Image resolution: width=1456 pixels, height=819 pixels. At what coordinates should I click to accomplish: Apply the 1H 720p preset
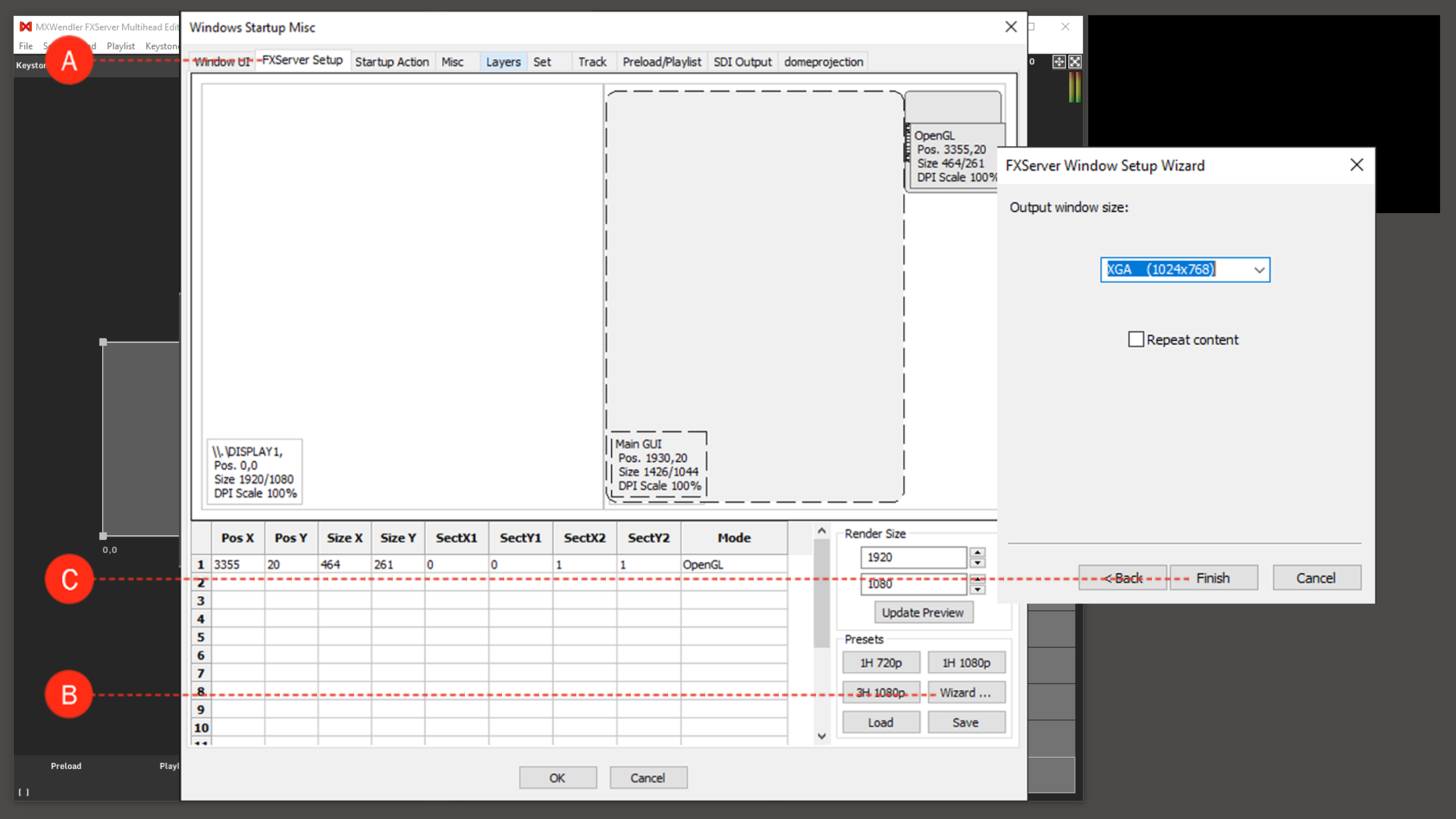pos(880,662)
